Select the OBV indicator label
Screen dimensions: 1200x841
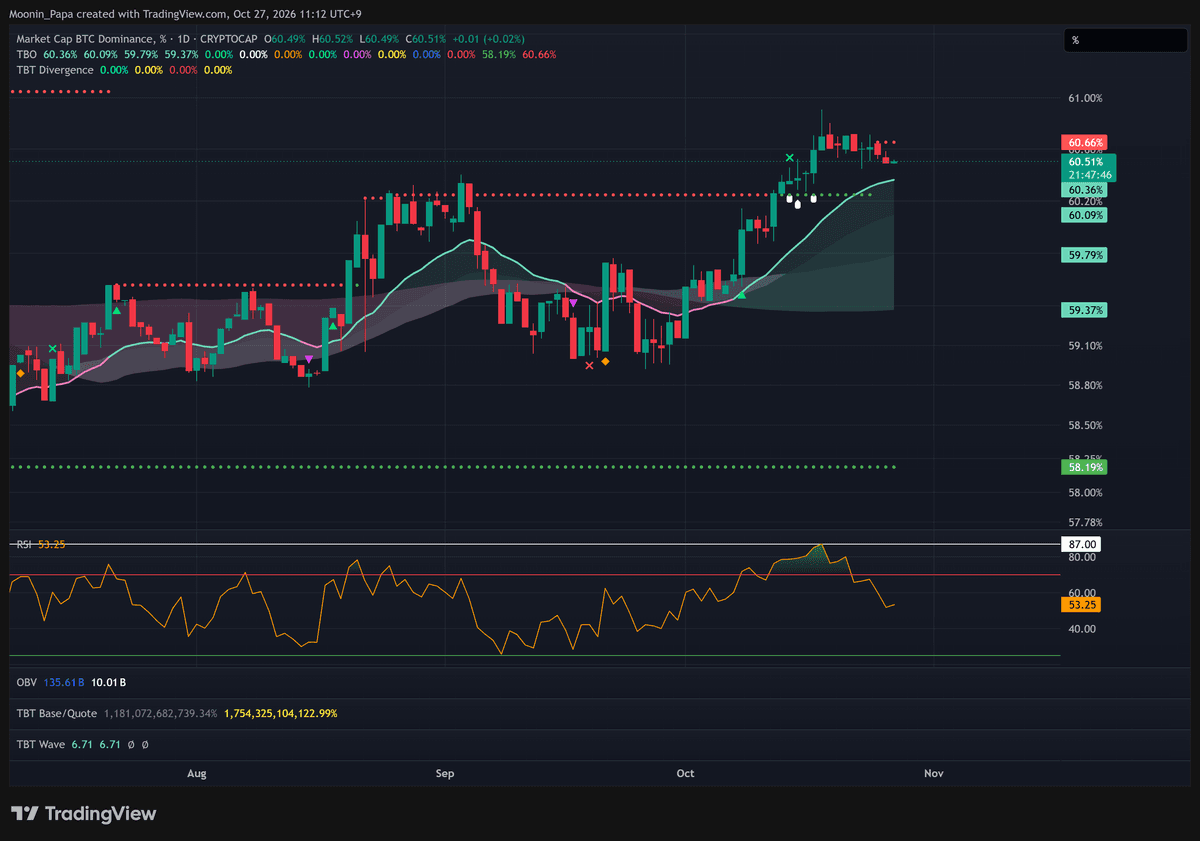(26, 682)
